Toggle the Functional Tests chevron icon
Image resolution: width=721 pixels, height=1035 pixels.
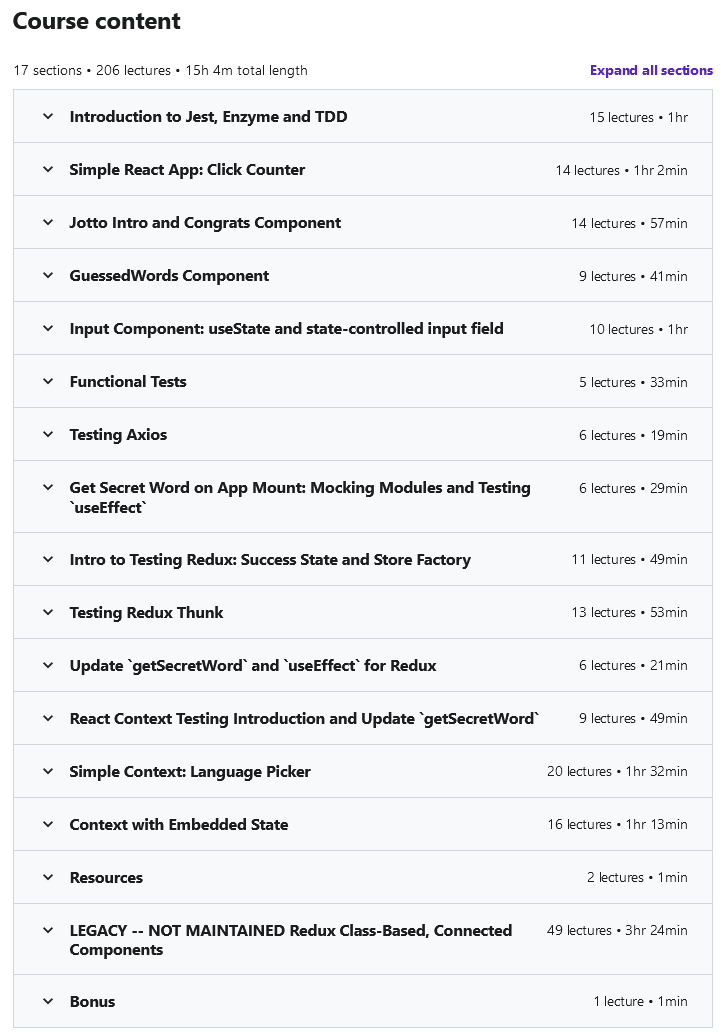coord(47,382)
